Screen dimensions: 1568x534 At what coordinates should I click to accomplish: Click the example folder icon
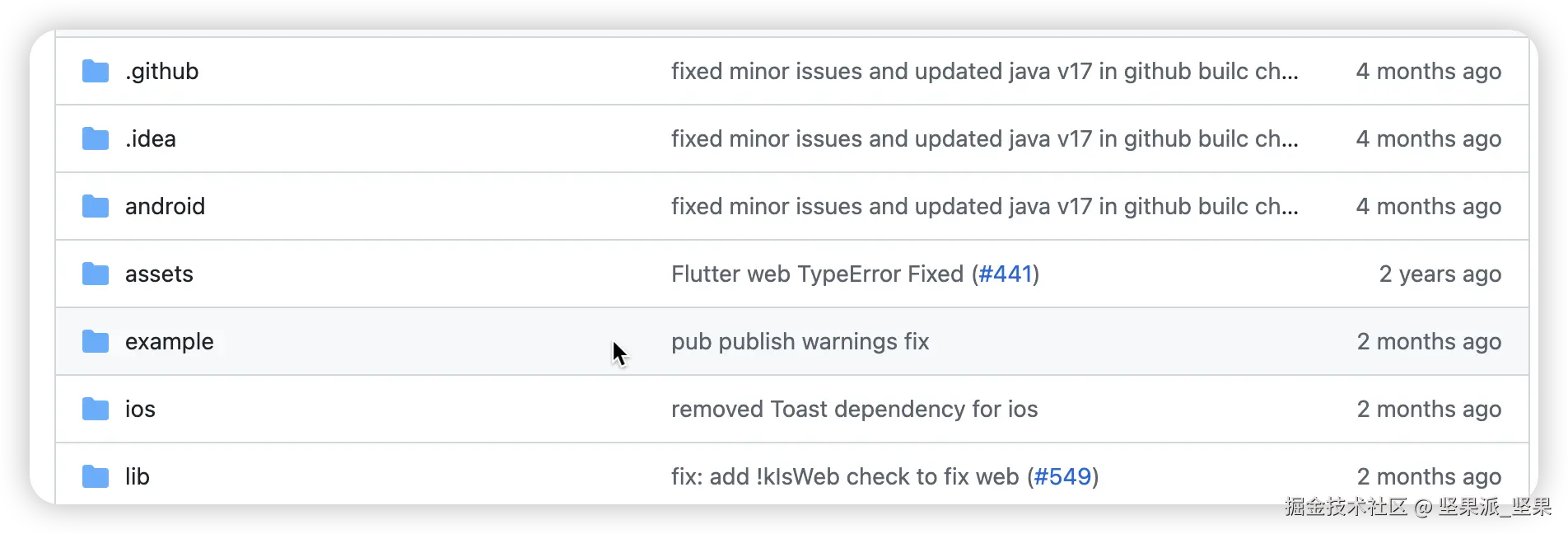pos(96,342)
